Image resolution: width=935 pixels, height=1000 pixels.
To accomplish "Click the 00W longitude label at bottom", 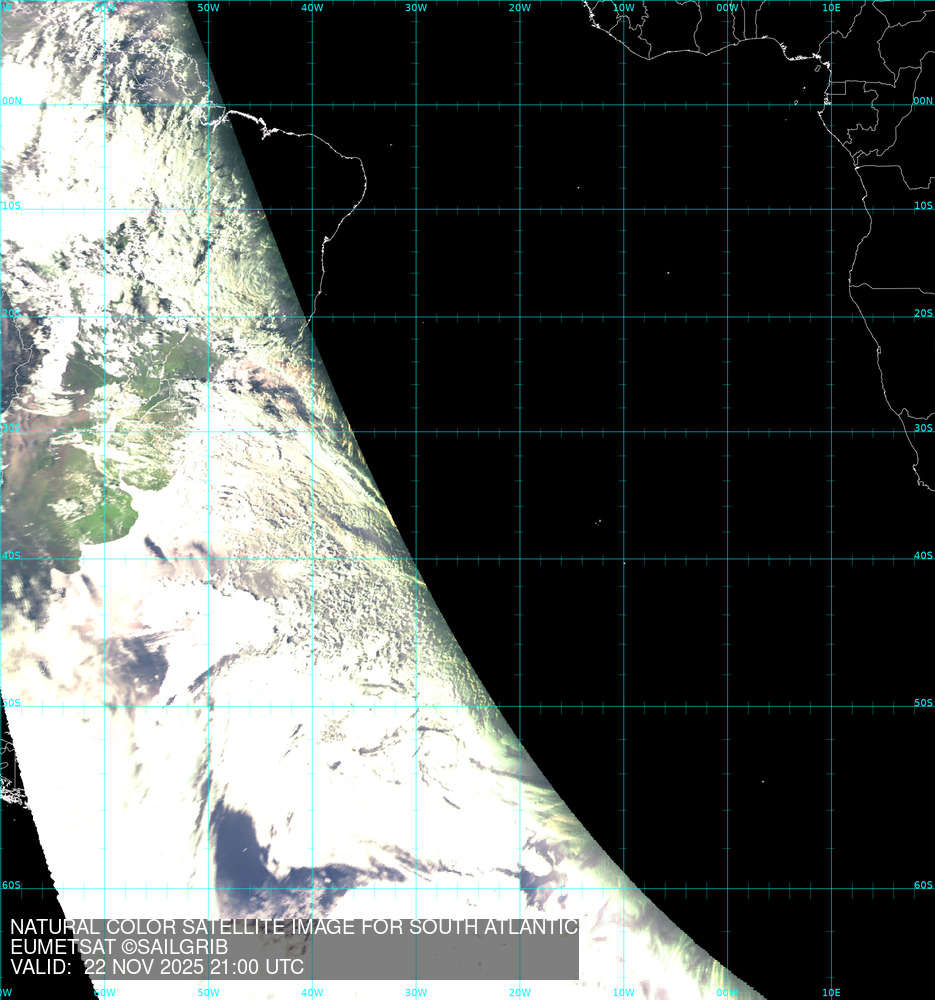I will point(727,993).
